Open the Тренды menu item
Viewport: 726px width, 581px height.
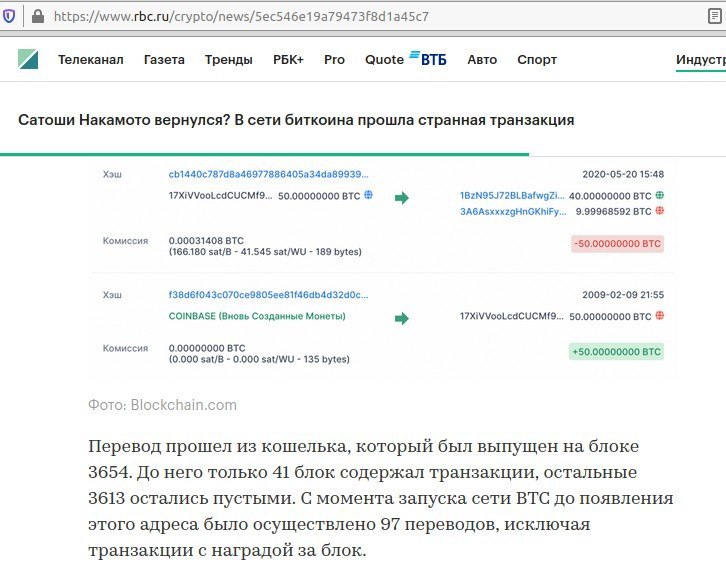pos(229,60)
